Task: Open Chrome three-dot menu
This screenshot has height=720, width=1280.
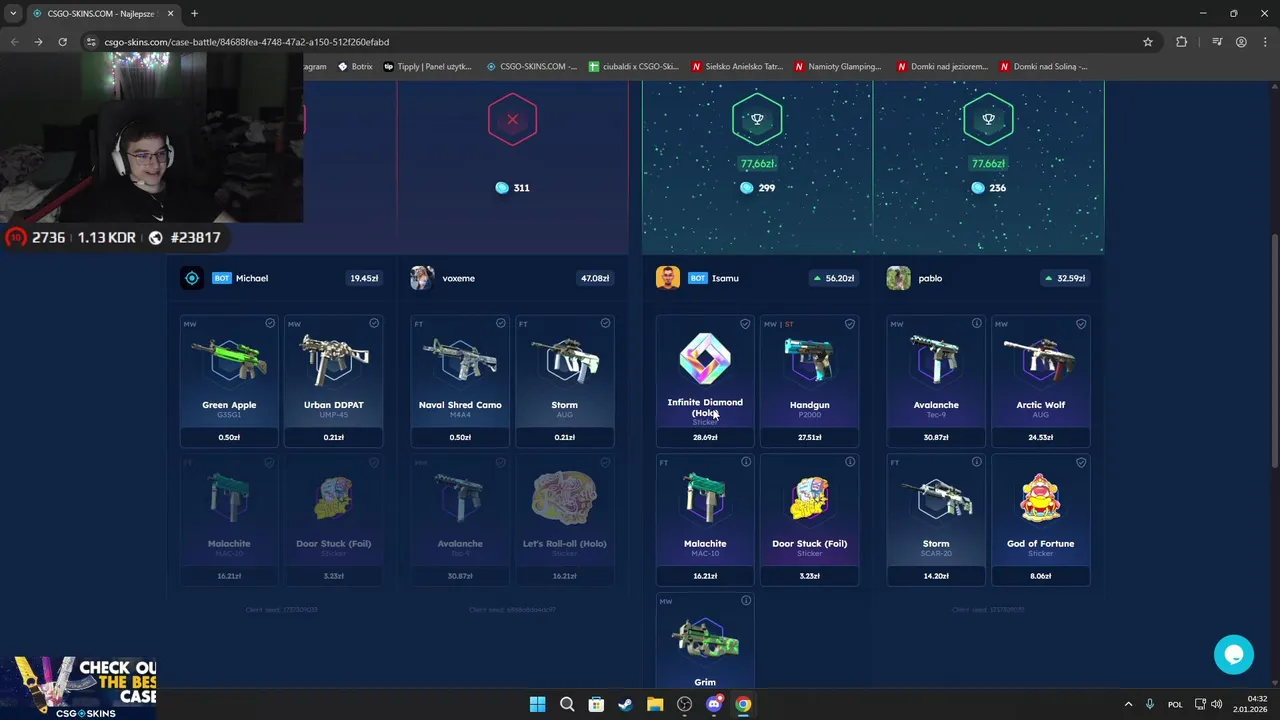Action: (x=1265, y=42)
